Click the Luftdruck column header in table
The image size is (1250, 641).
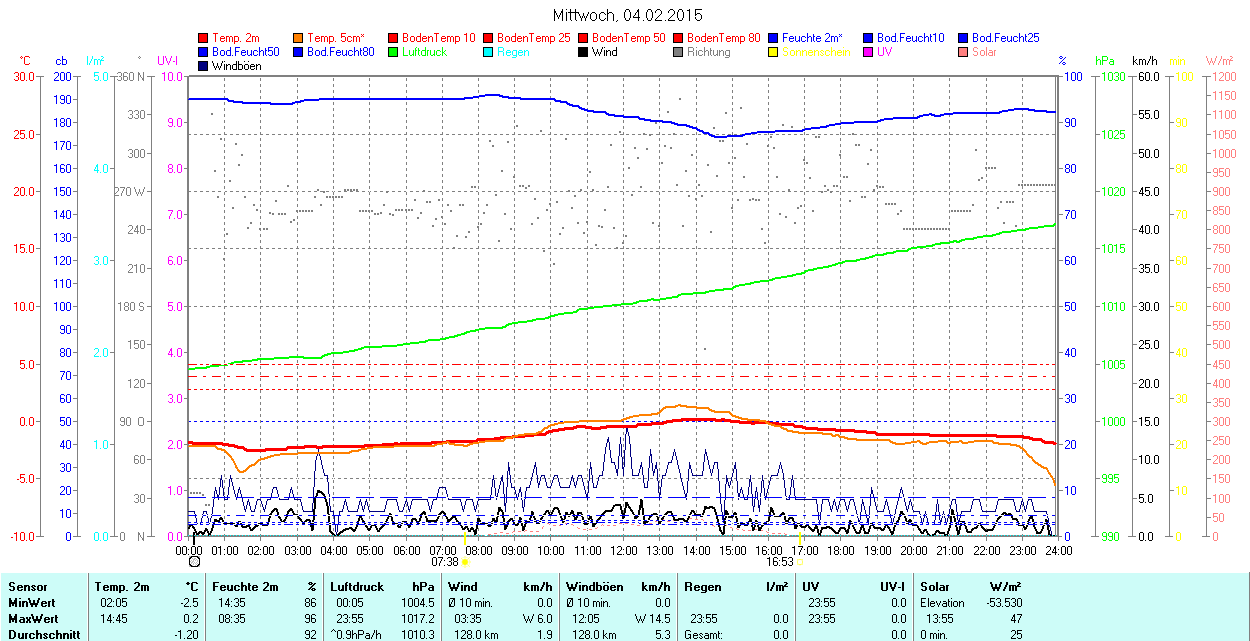click(357, 587)
